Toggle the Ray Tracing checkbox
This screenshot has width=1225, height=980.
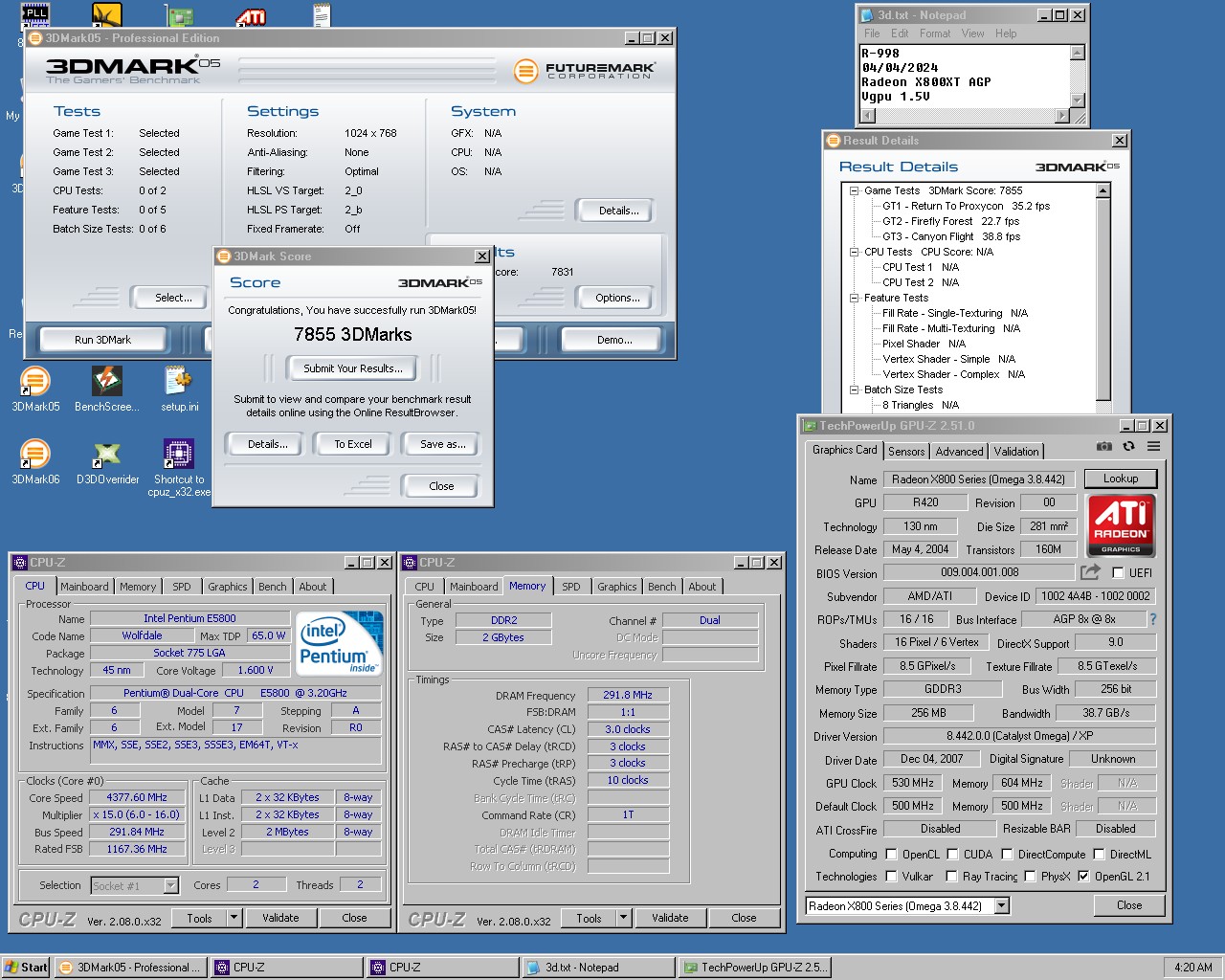click(x=952, y=877)
